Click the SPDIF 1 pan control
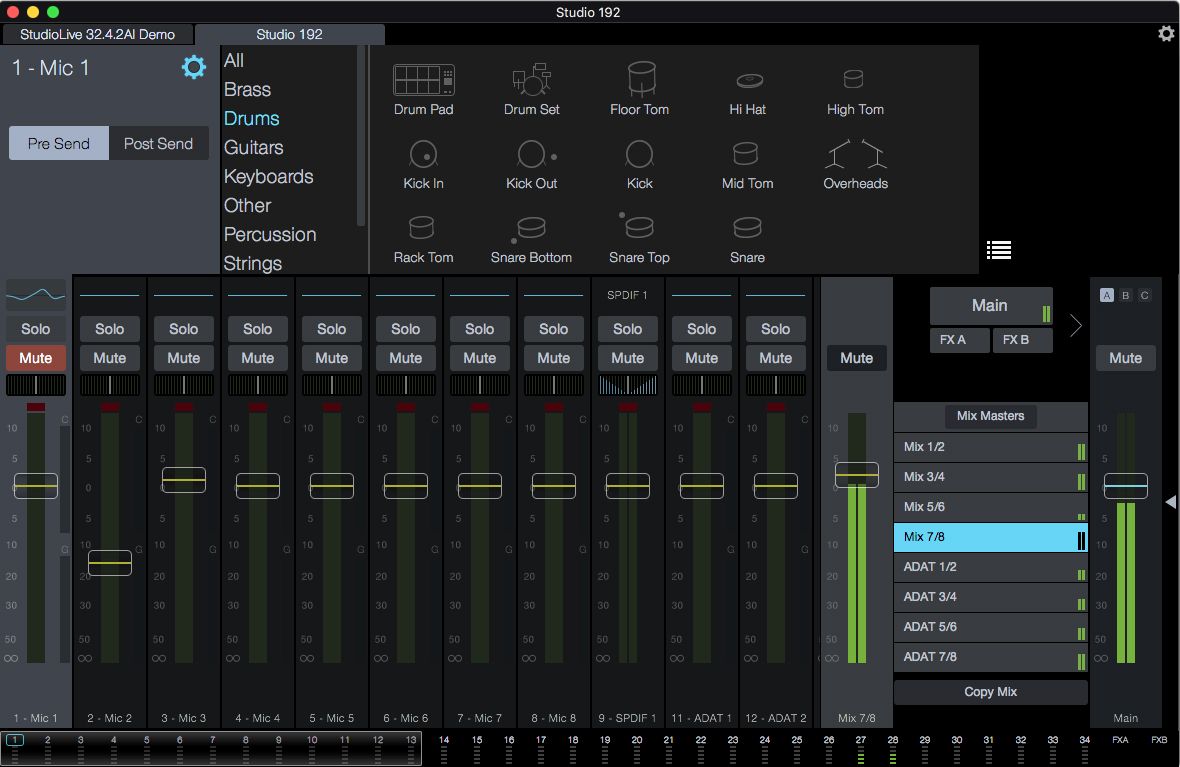1180x767 pixels. pyautogui.click(x=628, y=385)
